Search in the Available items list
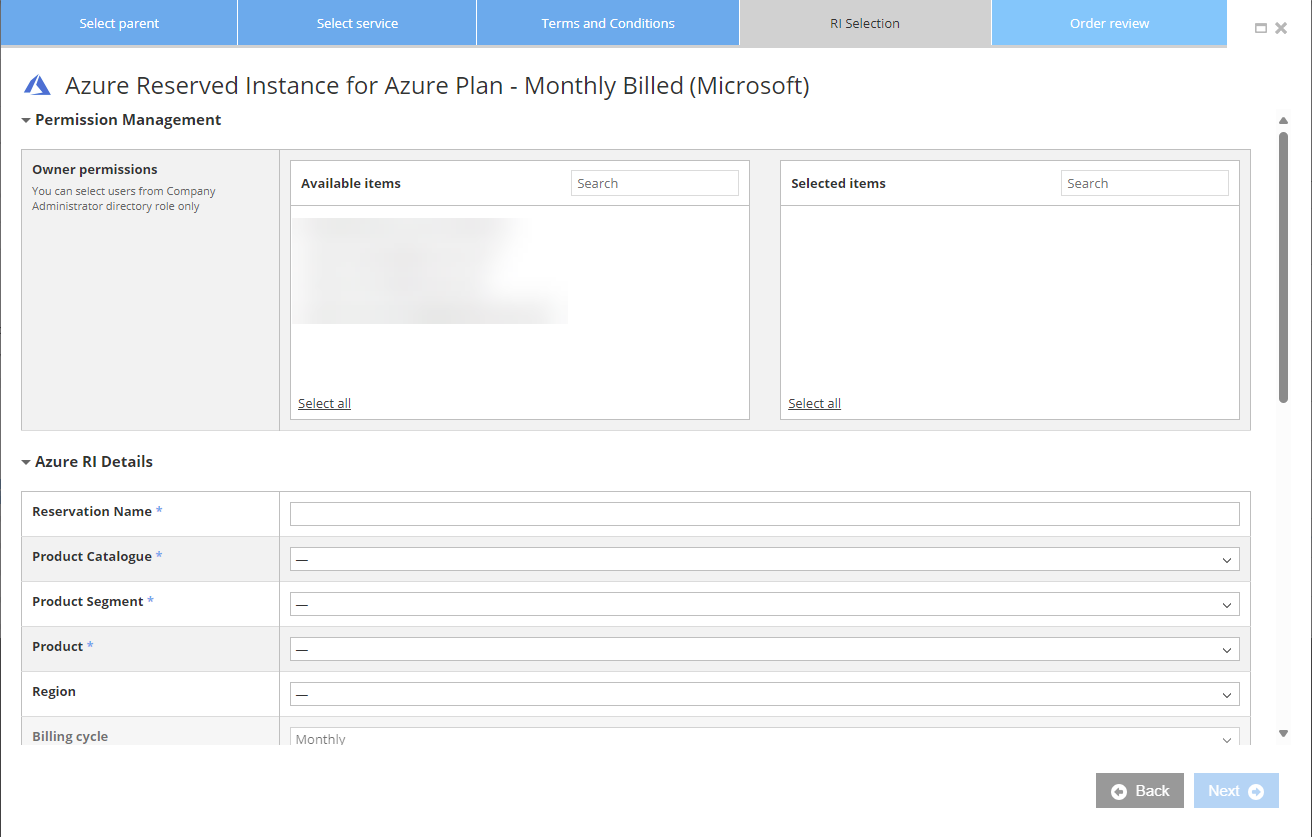1312x837 pixels. coord(655,183)
